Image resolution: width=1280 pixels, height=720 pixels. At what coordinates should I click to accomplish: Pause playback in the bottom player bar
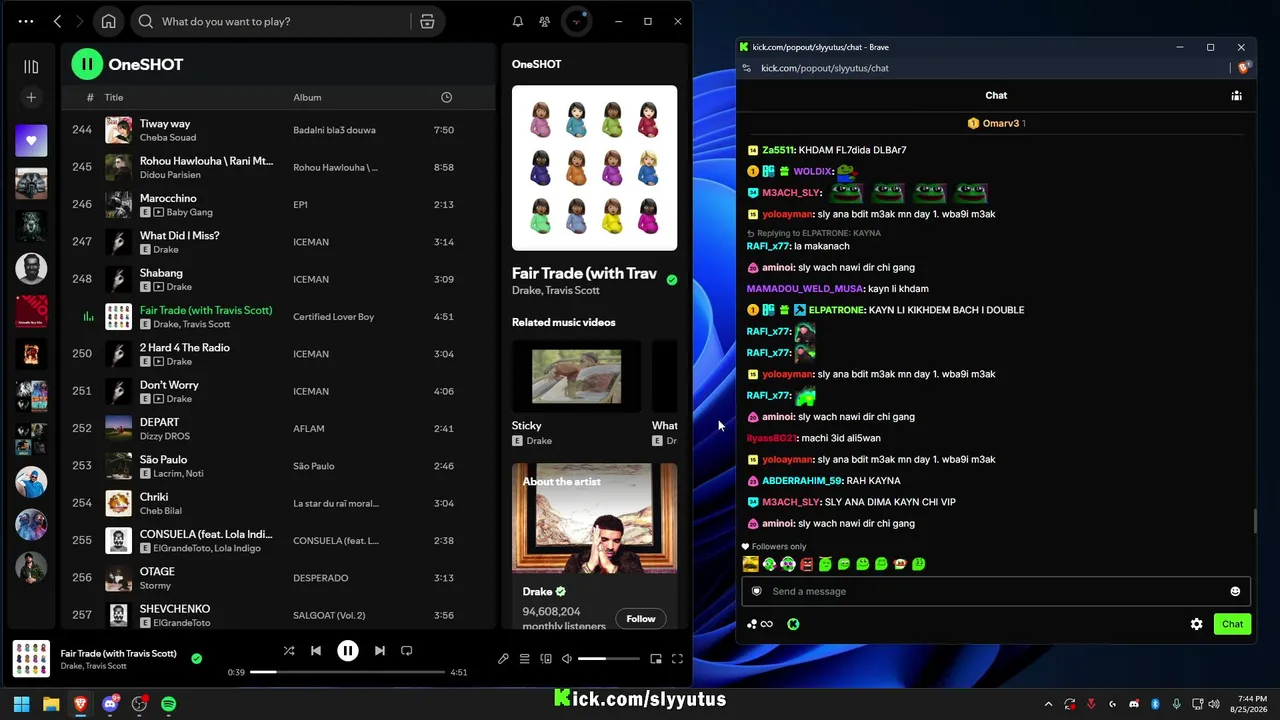coord(348,651)
